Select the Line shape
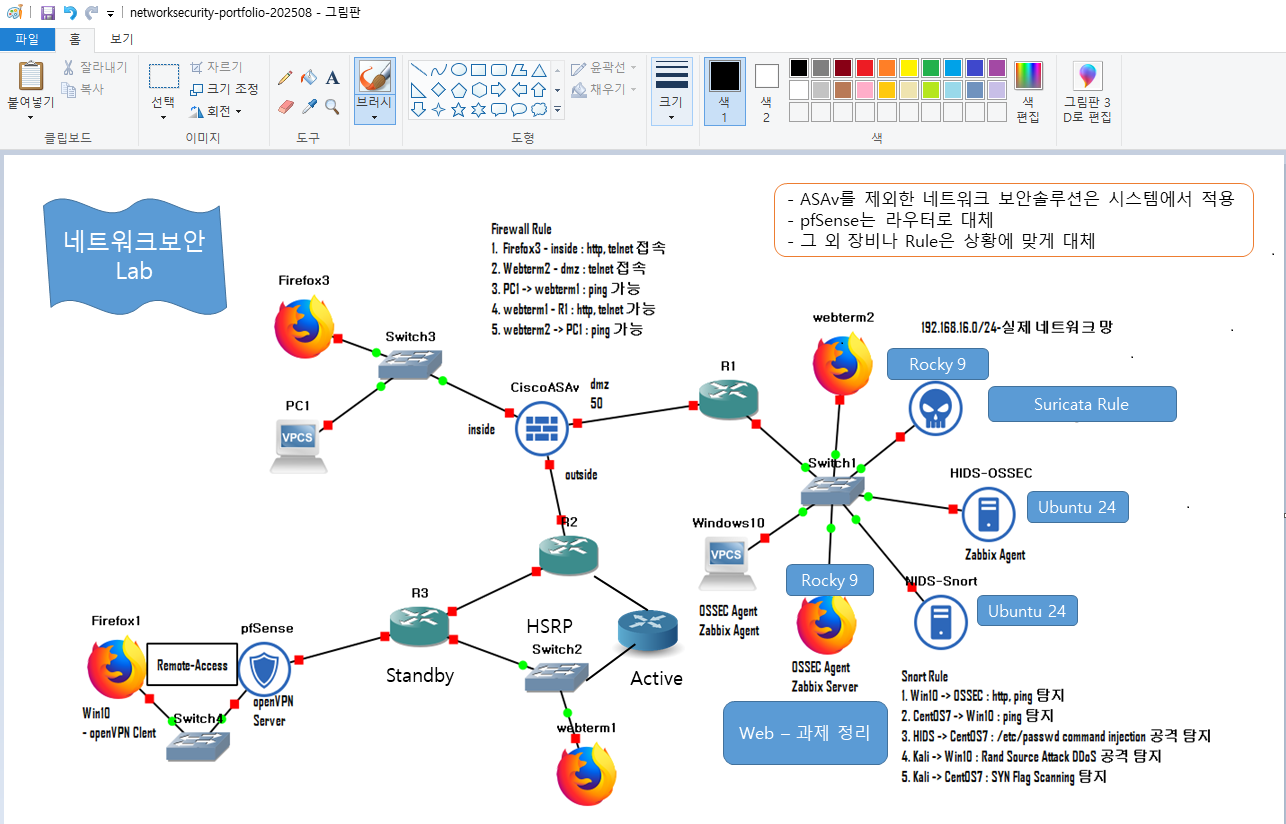 [418, 70]
